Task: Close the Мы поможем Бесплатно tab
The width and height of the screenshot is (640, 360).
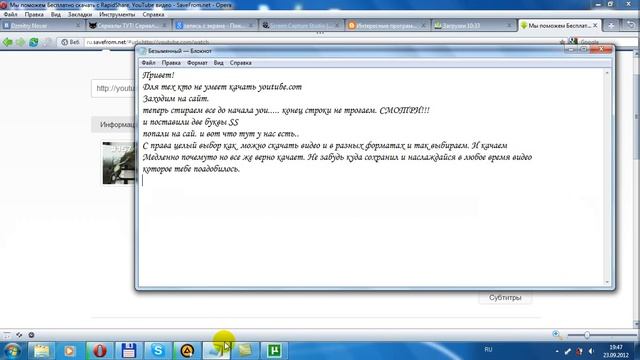Action: [595, 25]
